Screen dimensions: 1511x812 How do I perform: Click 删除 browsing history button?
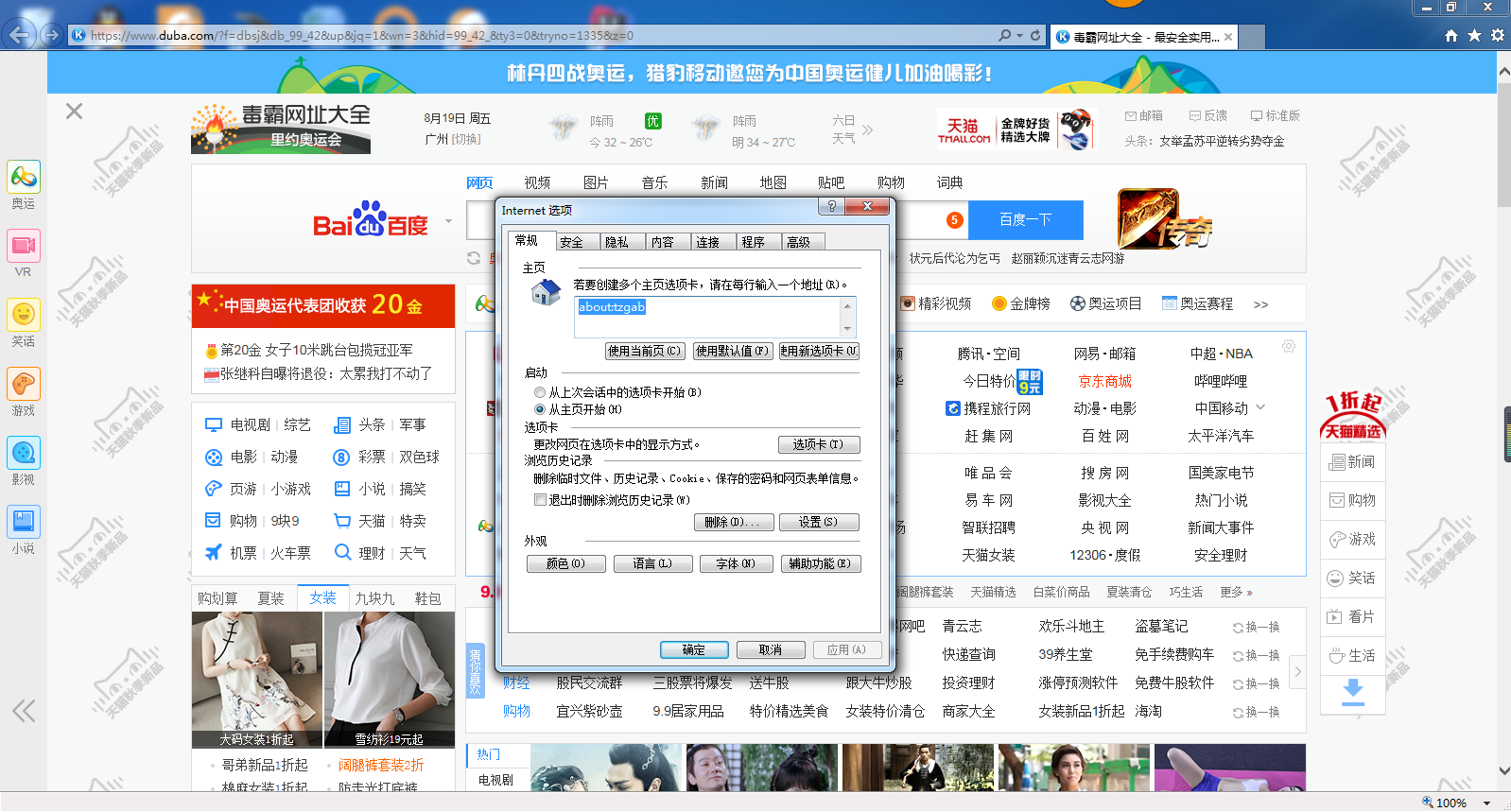(733, 522)
